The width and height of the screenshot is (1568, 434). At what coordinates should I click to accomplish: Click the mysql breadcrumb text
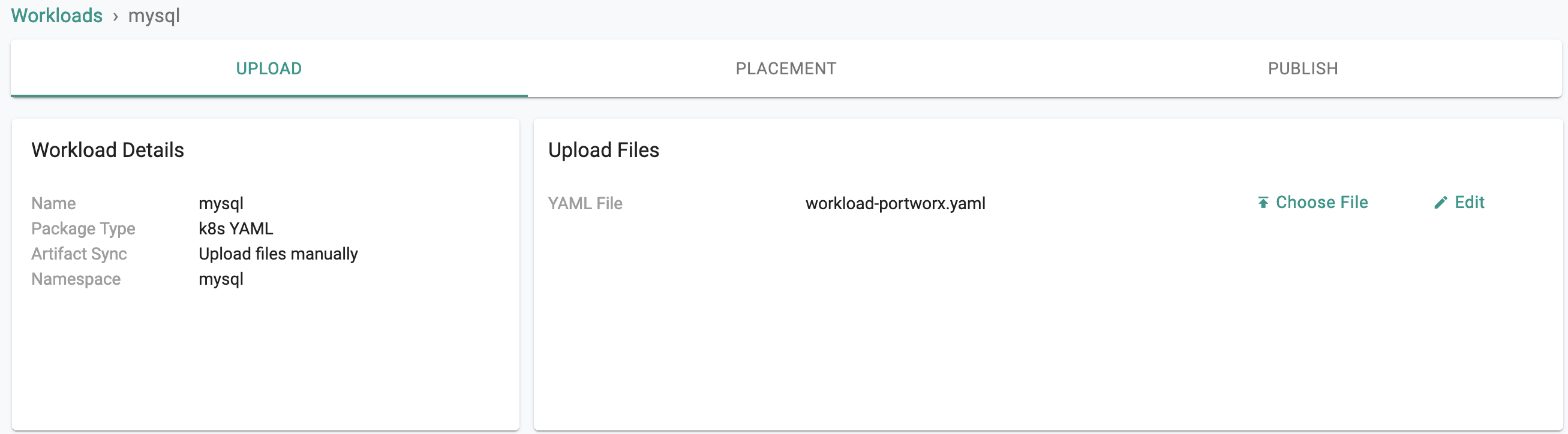154,16
